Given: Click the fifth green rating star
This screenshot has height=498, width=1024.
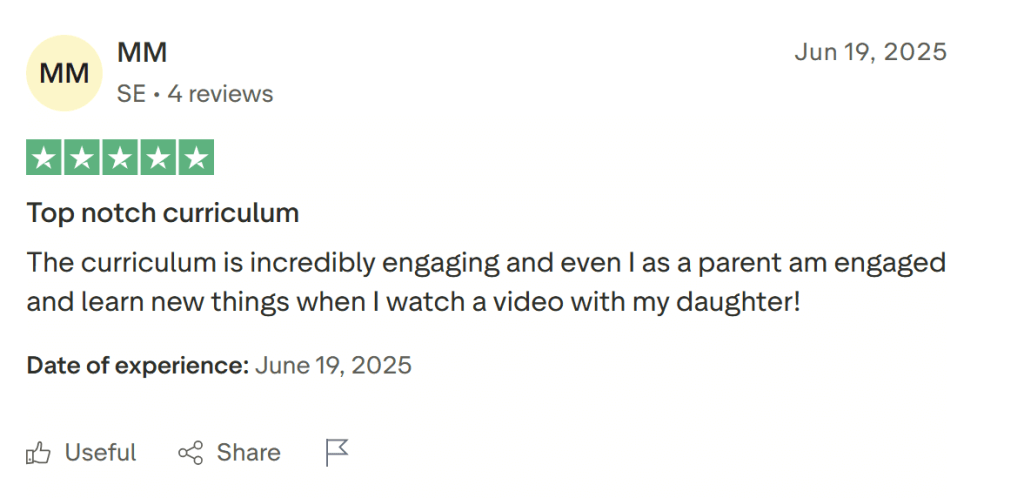Looking at the screenshot, I should (196, 158).
